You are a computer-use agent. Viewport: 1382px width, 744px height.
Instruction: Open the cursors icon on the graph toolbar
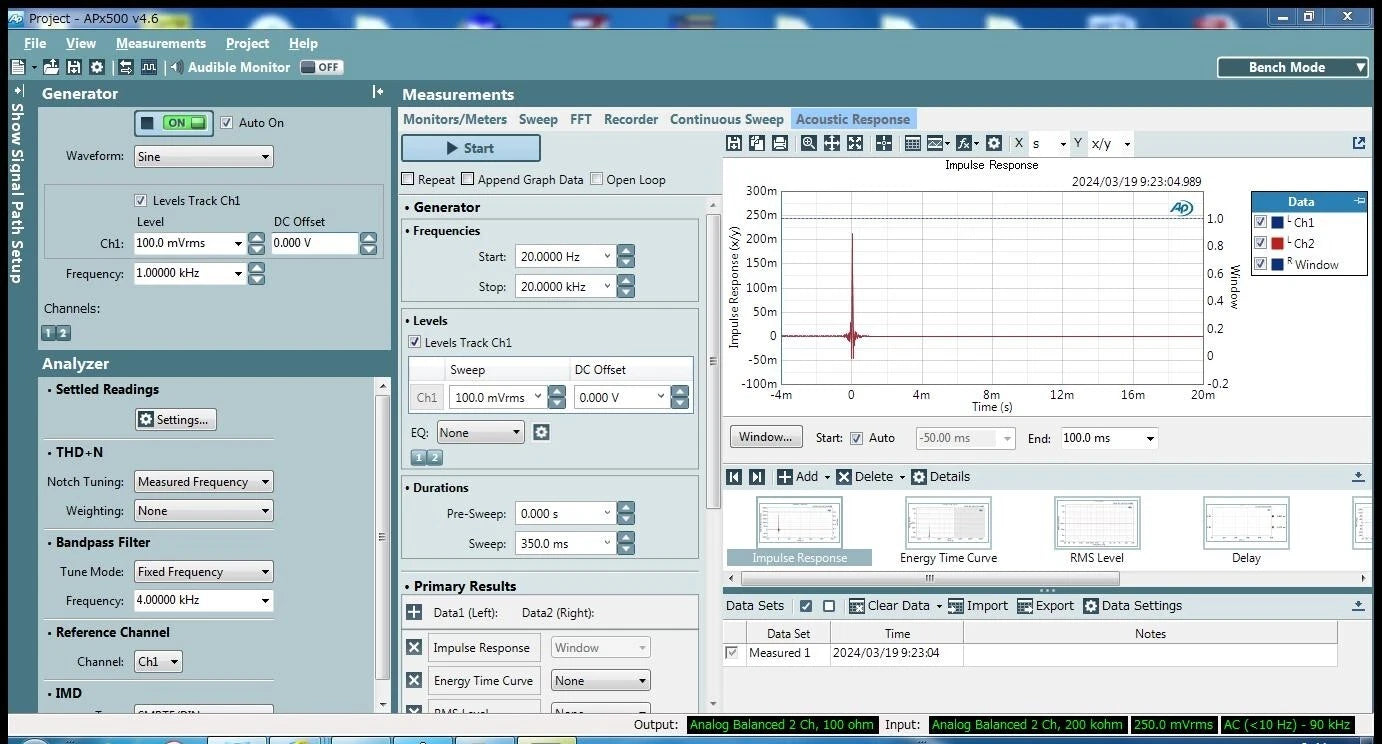(x=884, y=143)
